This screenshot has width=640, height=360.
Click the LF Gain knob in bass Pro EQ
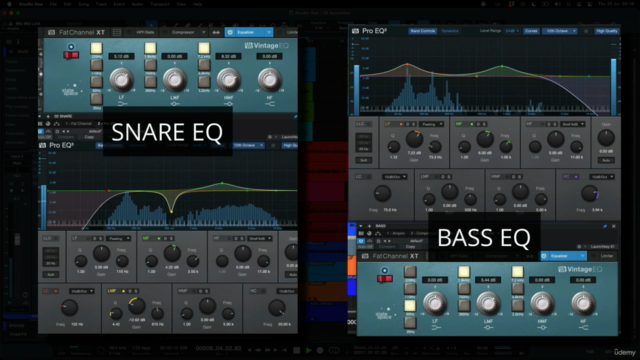coord(414,140)
